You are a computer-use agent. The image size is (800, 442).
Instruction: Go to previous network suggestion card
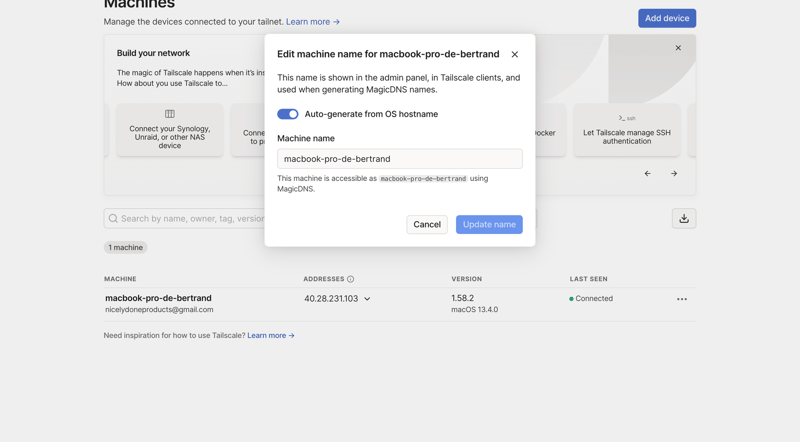coord(647,174)
